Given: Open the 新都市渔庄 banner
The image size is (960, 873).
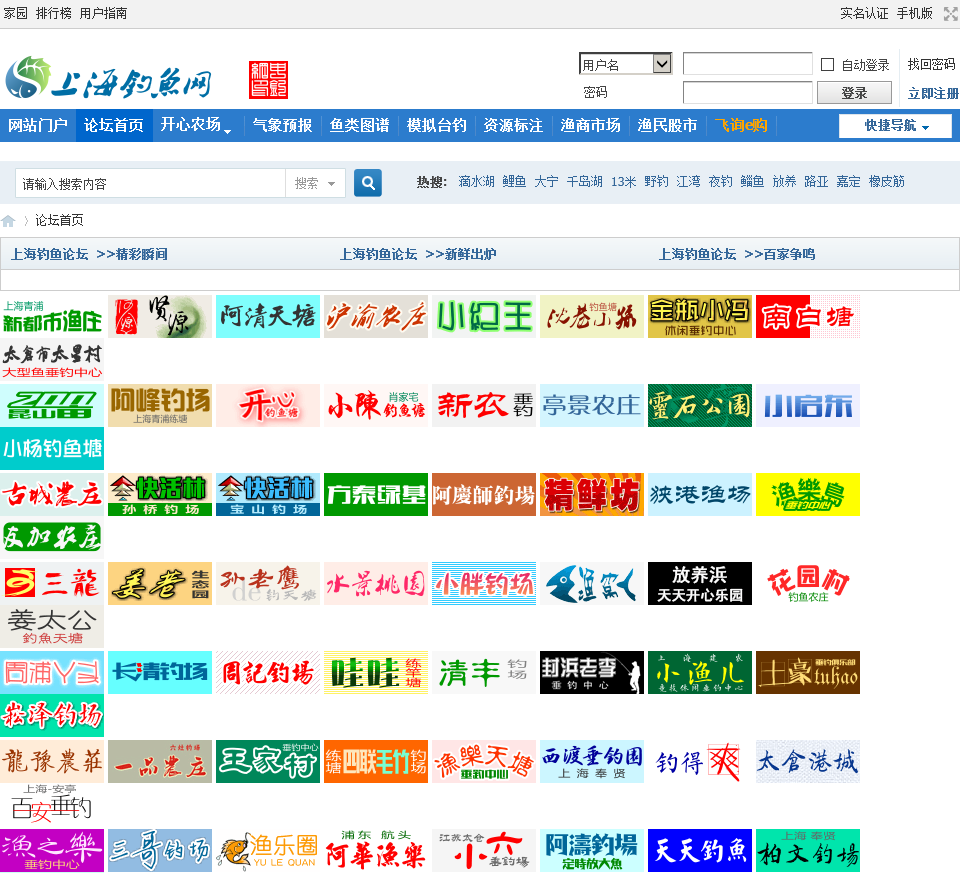Looking at the screenshot, I should (x=52, y=317).
